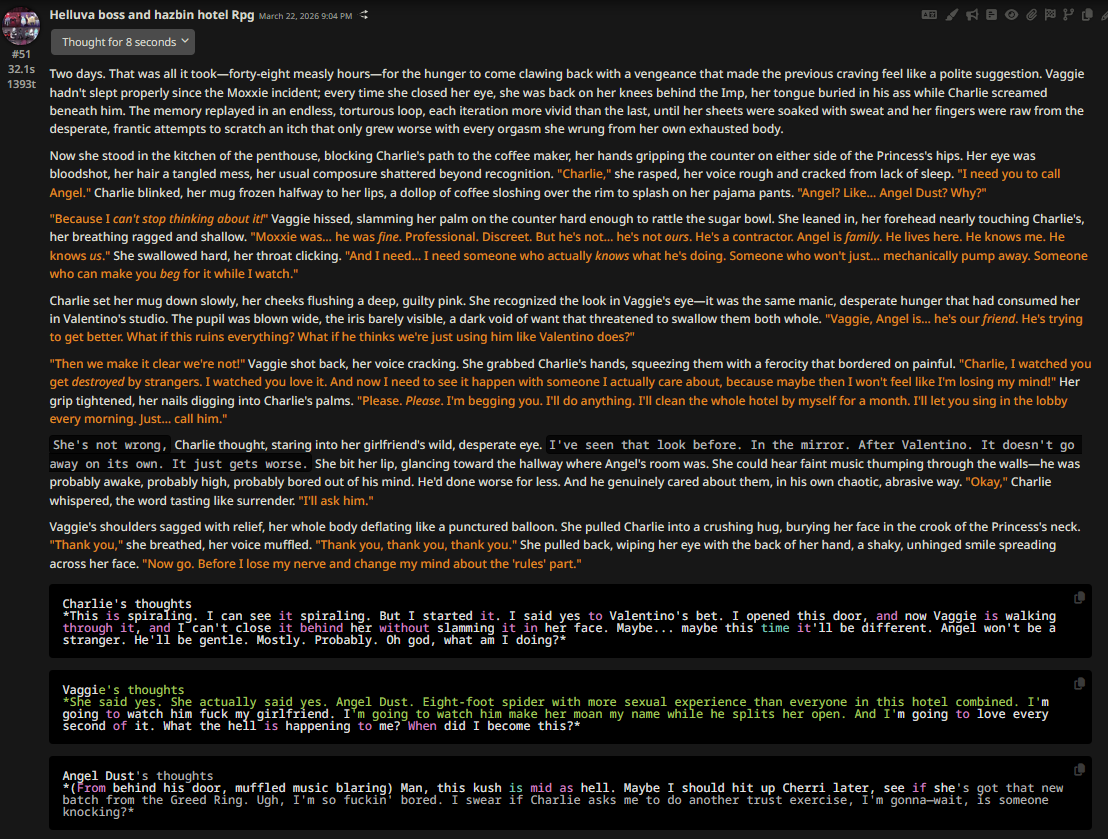Screen dimensions: 1108x839
Task: Create checkpoint using the flag icon
Action: coord(1050,15)
